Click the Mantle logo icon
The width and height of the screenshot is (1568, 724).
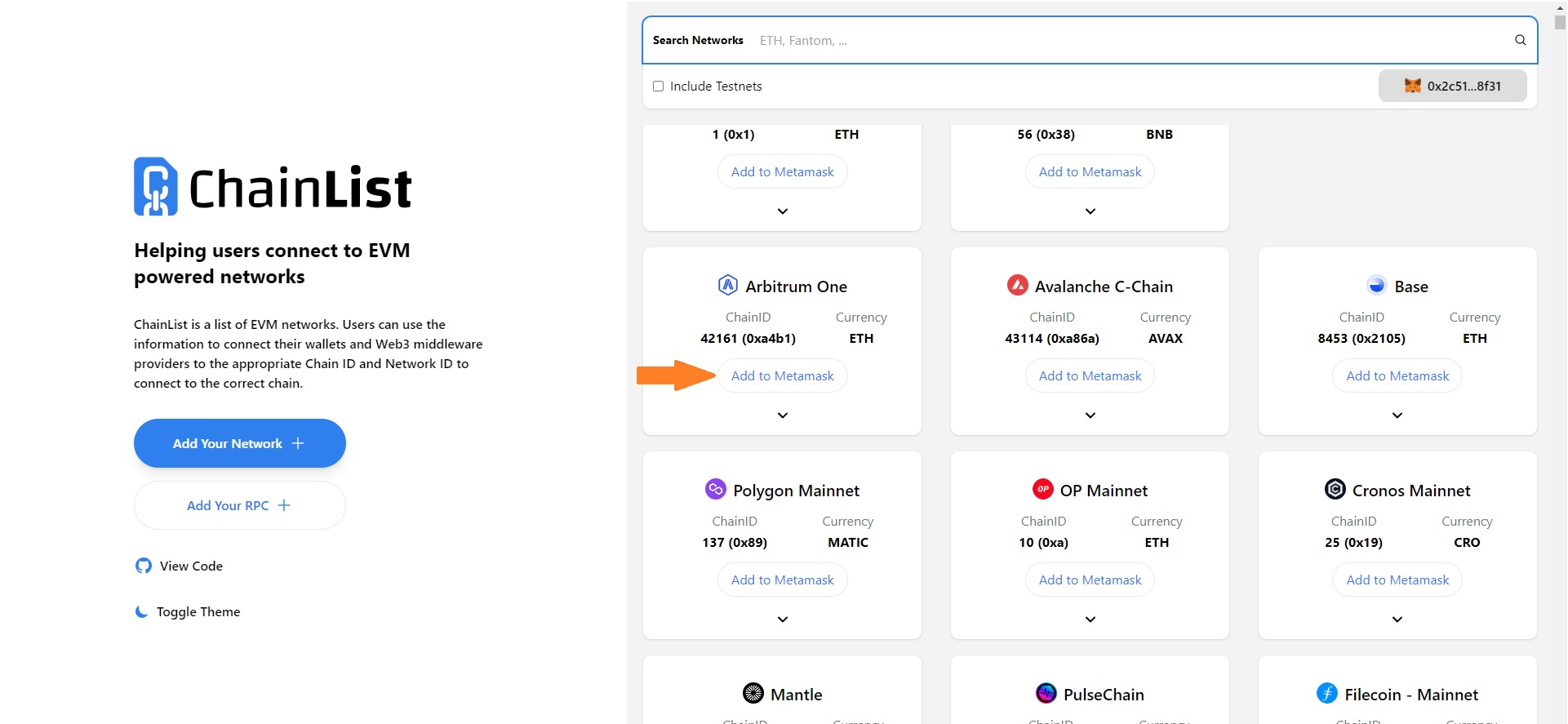pyautogui.click(x=753, y=693)
